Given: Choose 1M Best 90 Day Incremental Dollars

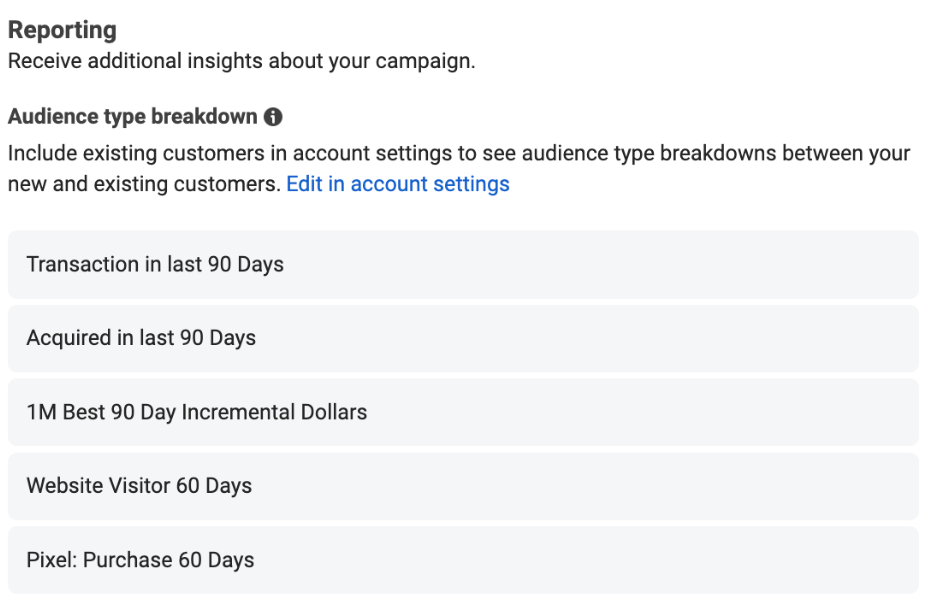Looking at the screenshot, I should click(x=463, y=412).
